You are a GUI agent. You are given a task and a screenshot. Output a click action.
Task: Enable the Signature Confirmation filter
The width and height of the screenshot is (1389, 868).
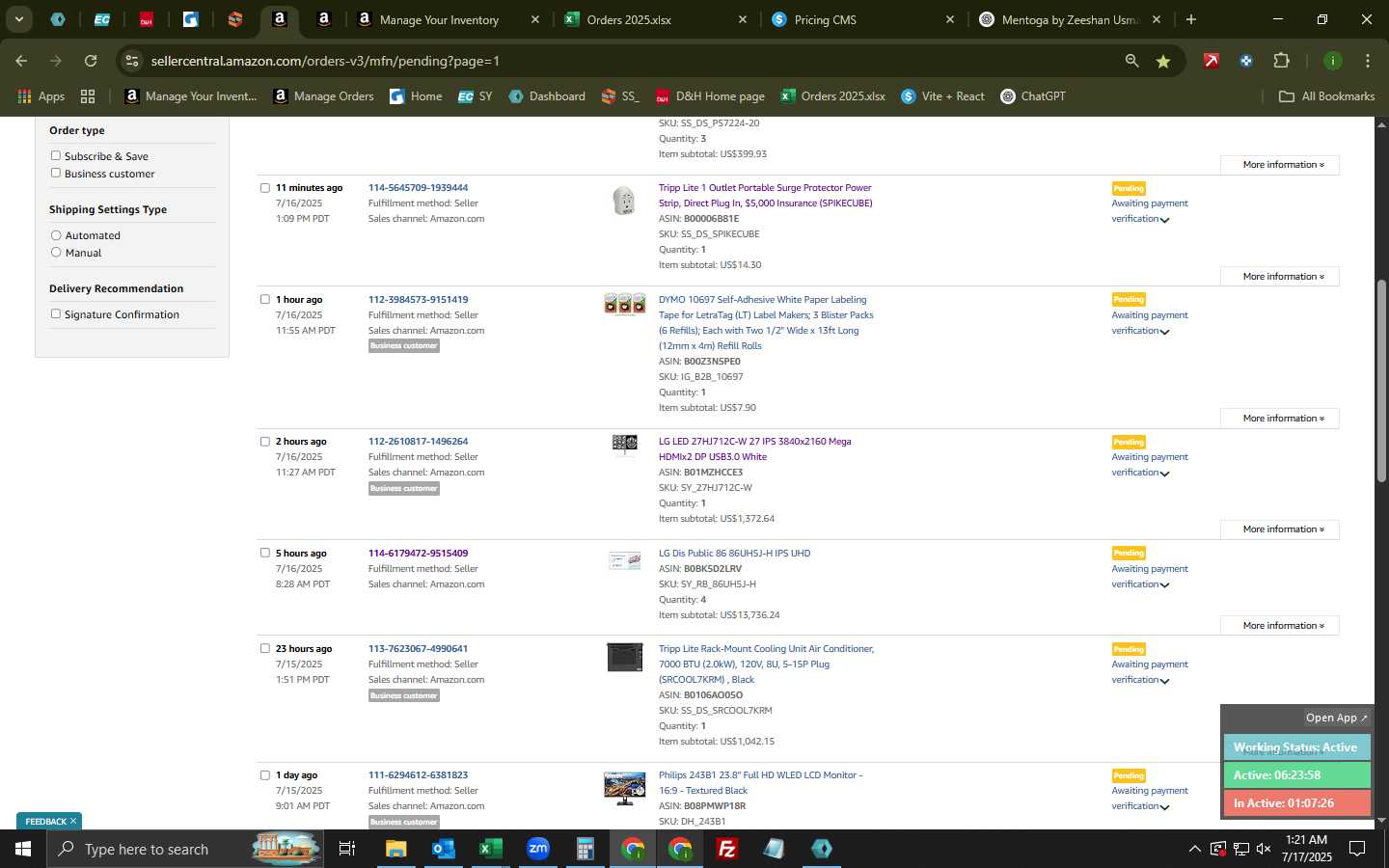pyautogui.click(x=55, y=313)
